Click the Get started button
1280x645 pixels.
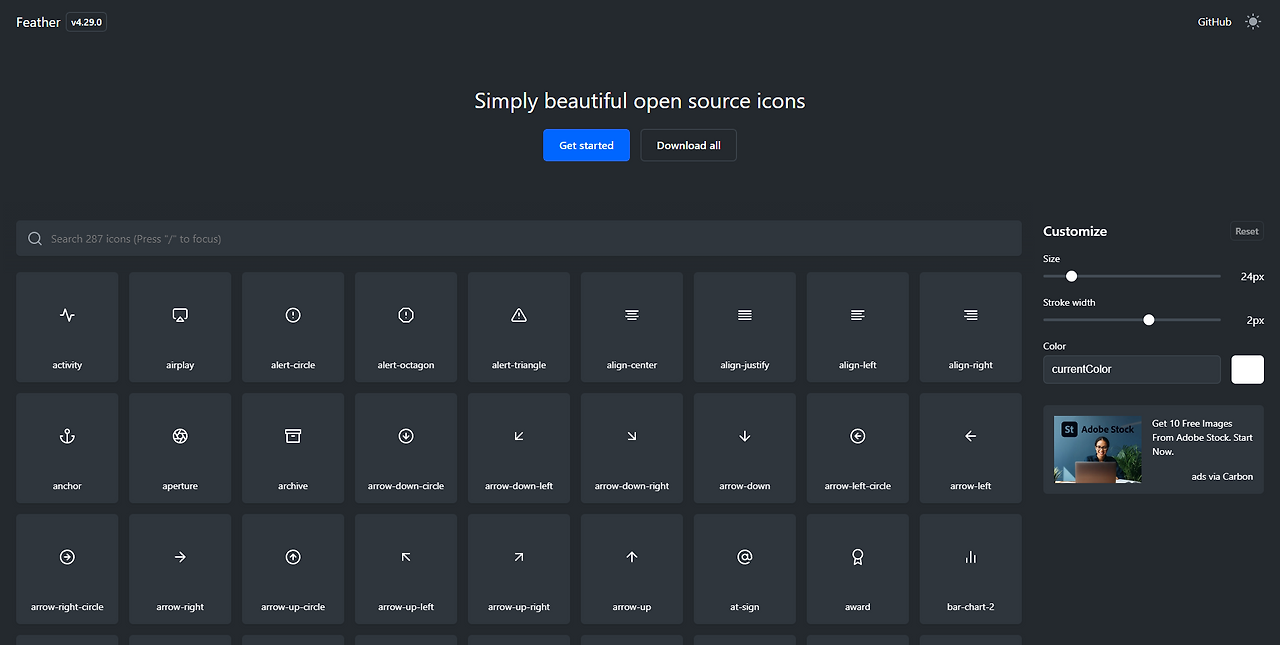(586, 145)
